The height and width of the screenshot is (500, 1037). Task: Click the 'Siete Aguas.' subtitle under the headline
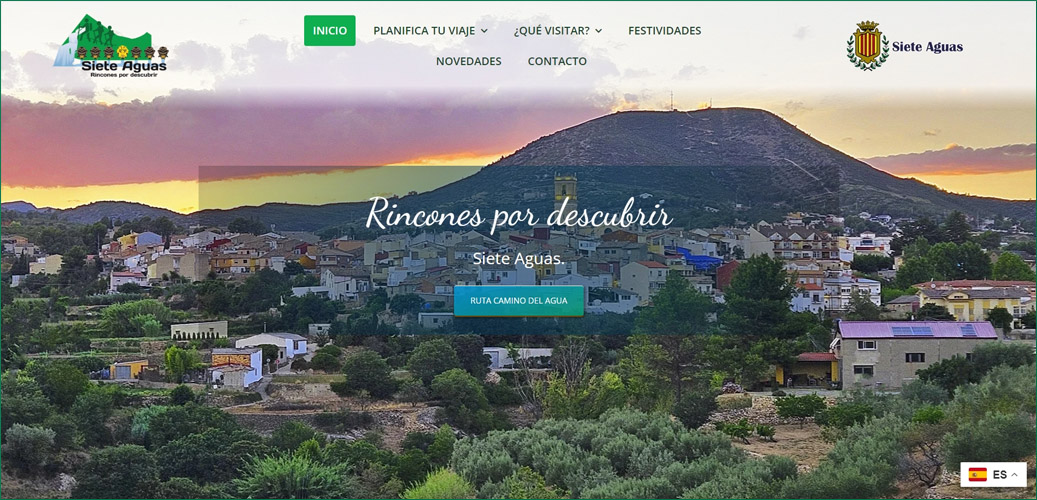click(518, 258)
